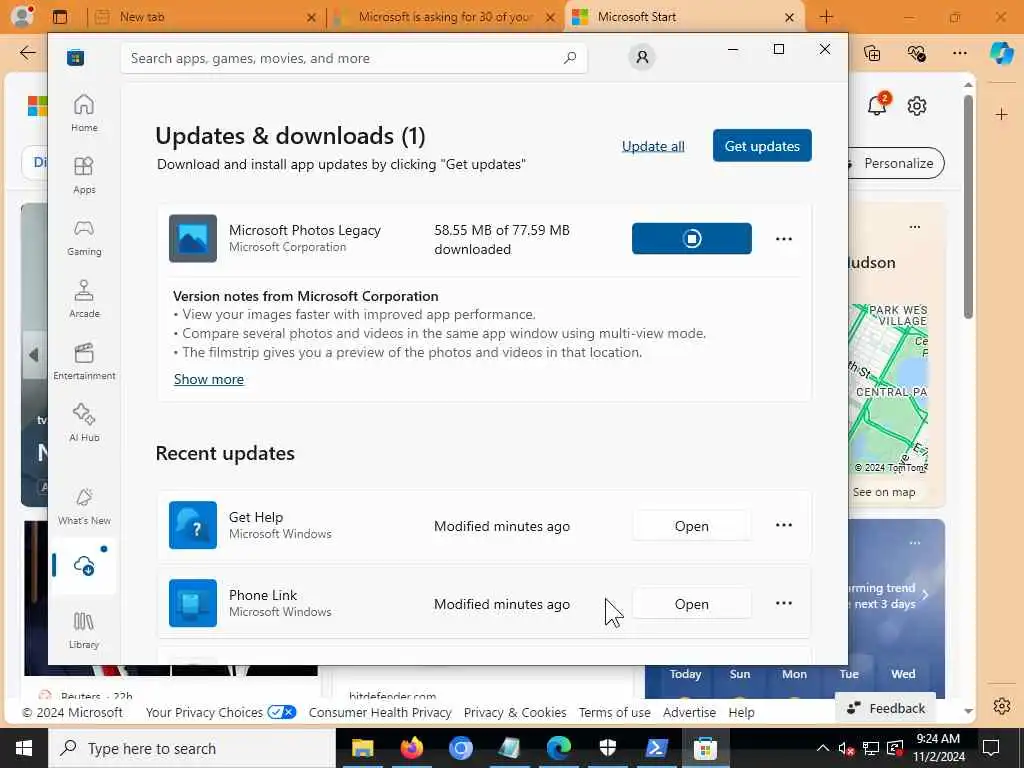1024x768 pixels.
Task: Launch Firefox from the taskbar
Action: coord(411,748)
